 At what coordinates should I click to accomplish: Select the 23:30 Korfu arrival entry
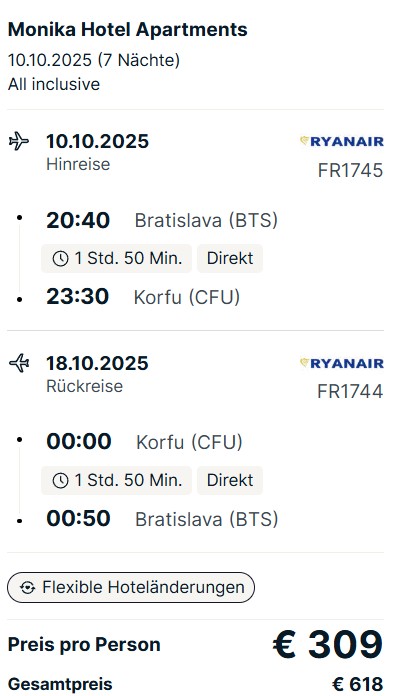point(143,297)
